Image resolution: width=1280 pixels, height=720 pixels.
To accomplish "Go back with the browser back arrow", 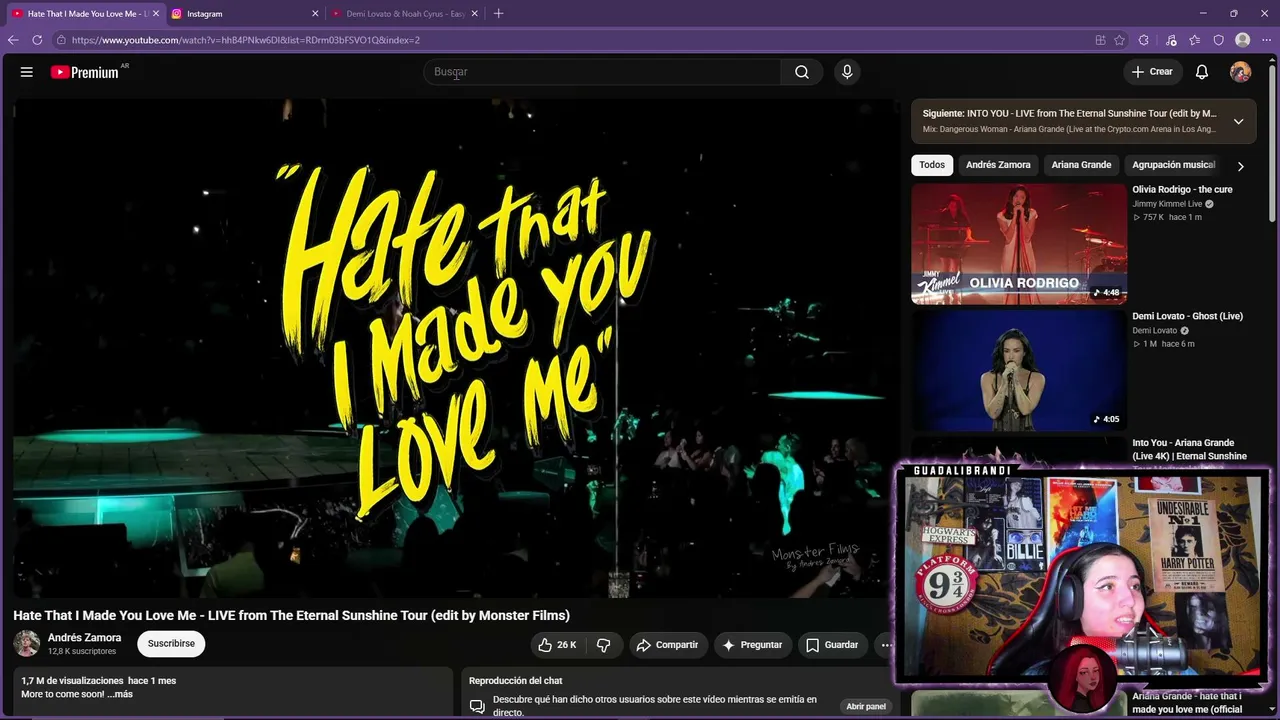I will (x=13, y=40).
